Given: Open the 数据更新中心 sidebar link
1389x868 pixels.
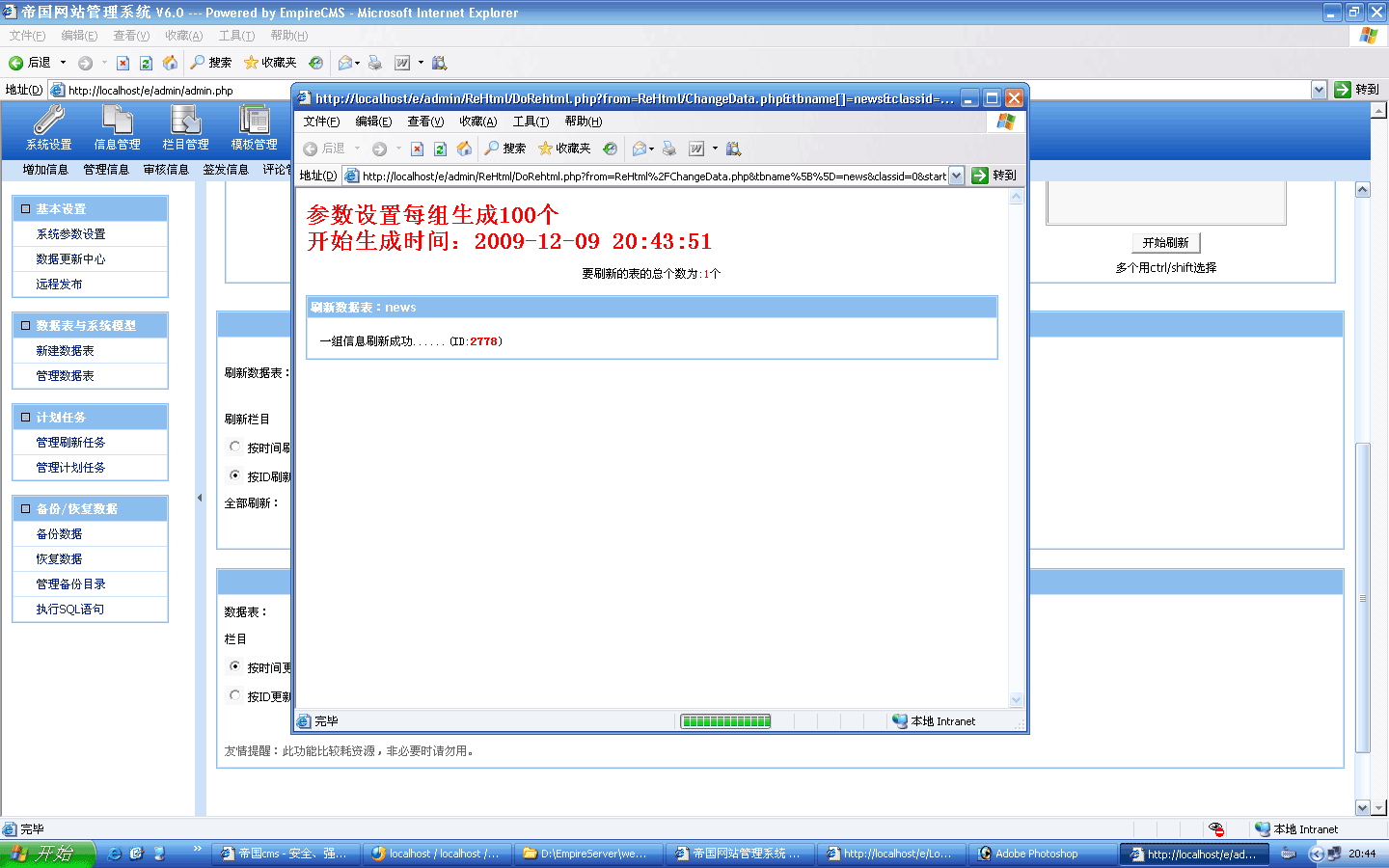Looking at the screenshot, I should 70,259.
